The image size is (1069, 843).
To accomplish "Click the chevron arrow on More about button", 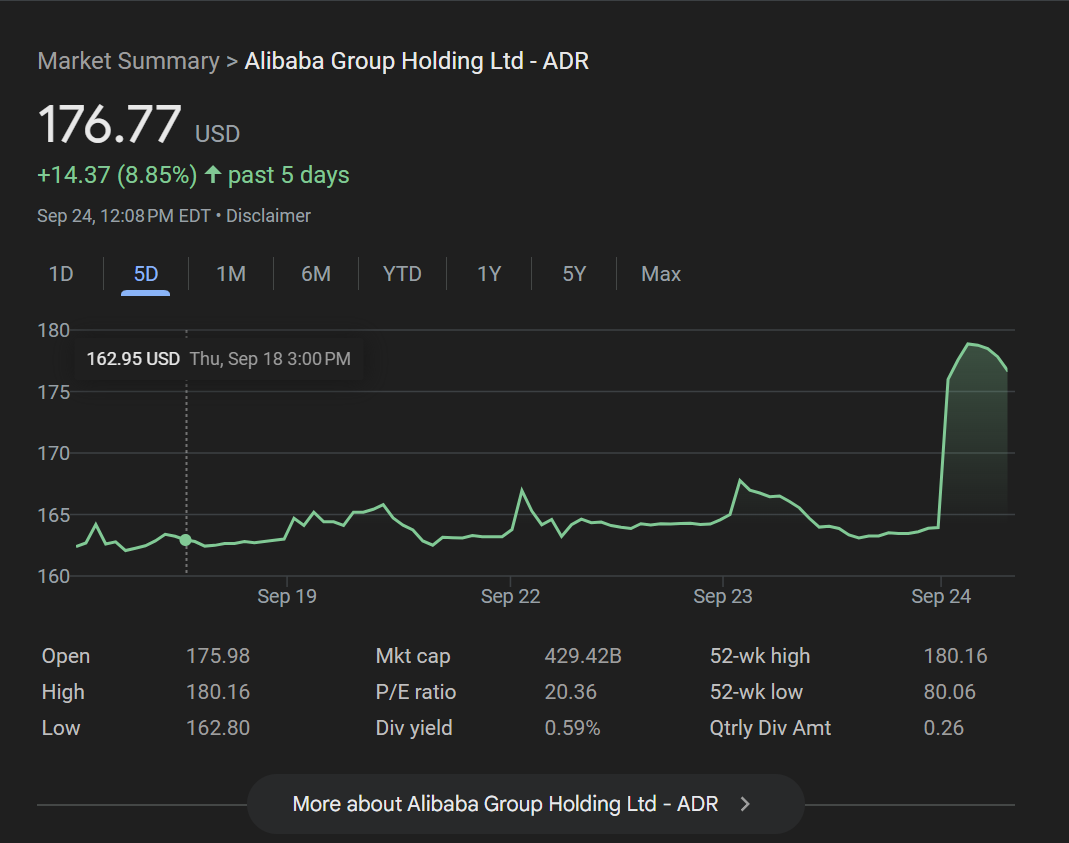I will pos(745,804).
